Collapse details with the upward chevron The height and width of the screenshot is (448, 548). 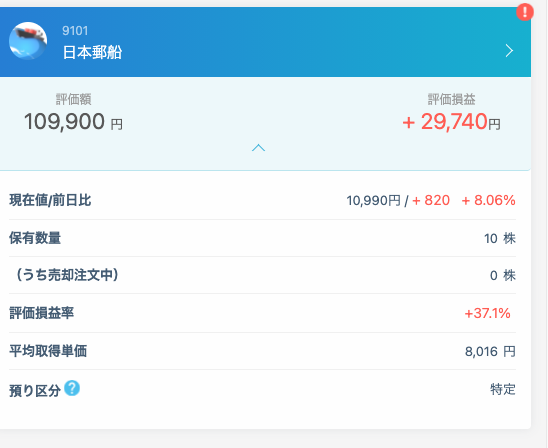click(258, 148)
